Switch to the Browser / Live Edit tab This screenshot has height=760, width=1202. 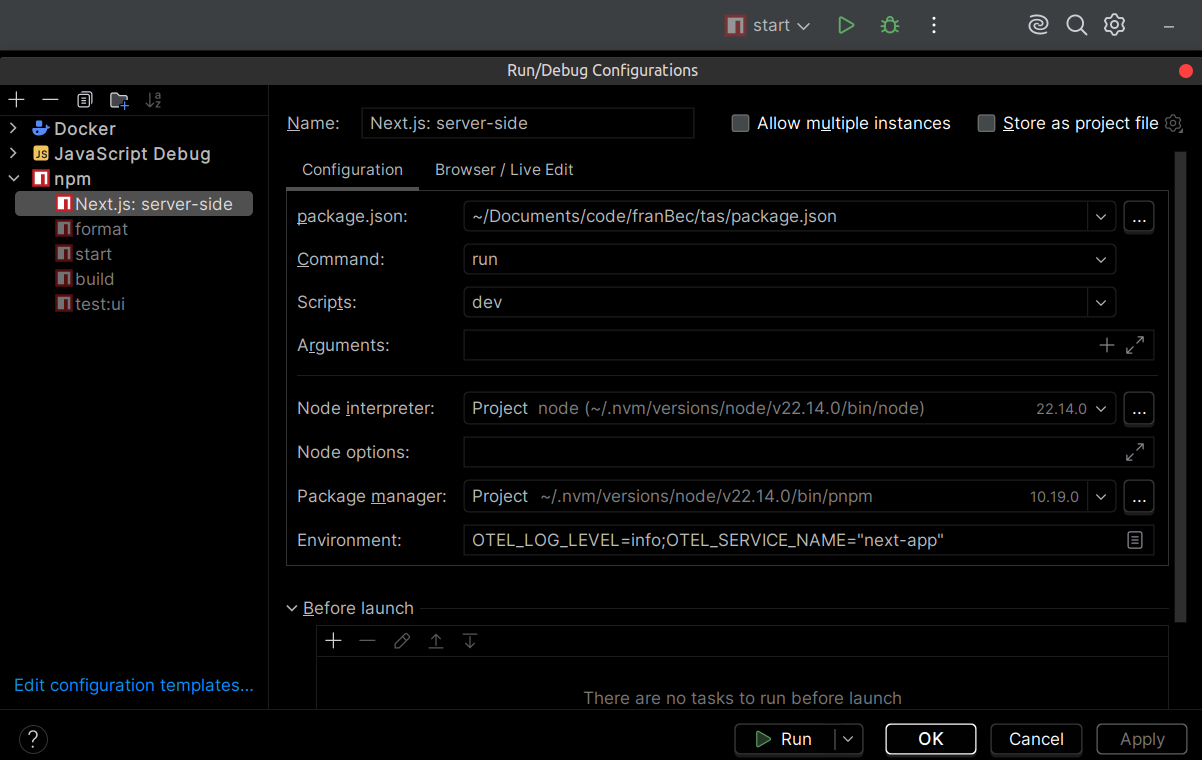click(x=504, y=170)
